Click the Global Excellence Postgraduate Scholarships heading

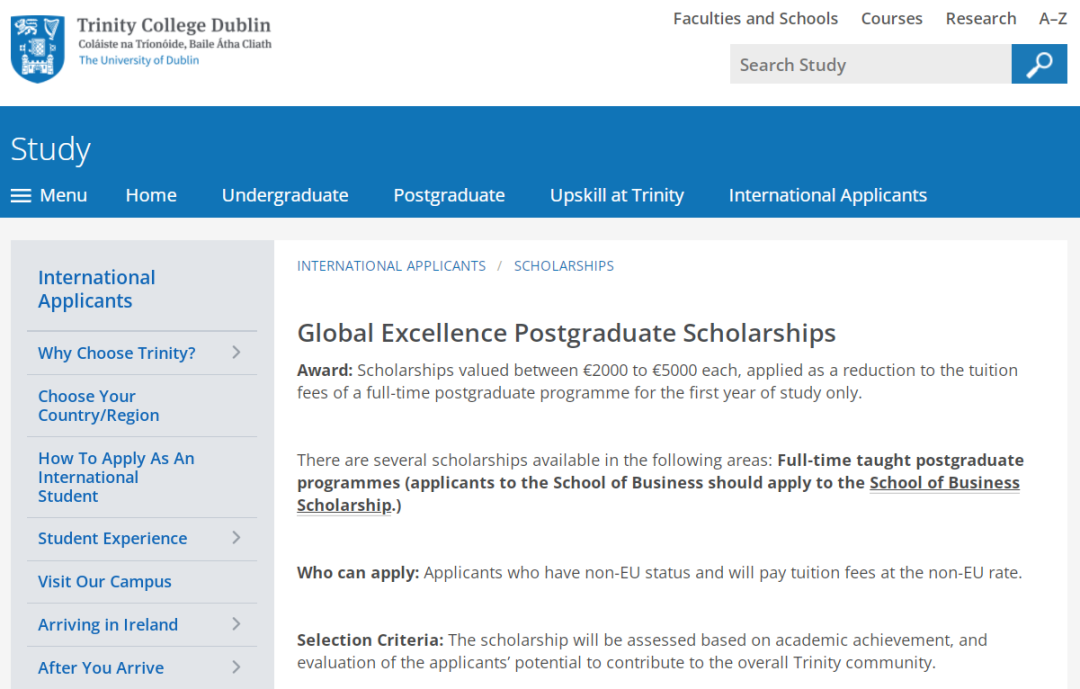tap(566, 333)
